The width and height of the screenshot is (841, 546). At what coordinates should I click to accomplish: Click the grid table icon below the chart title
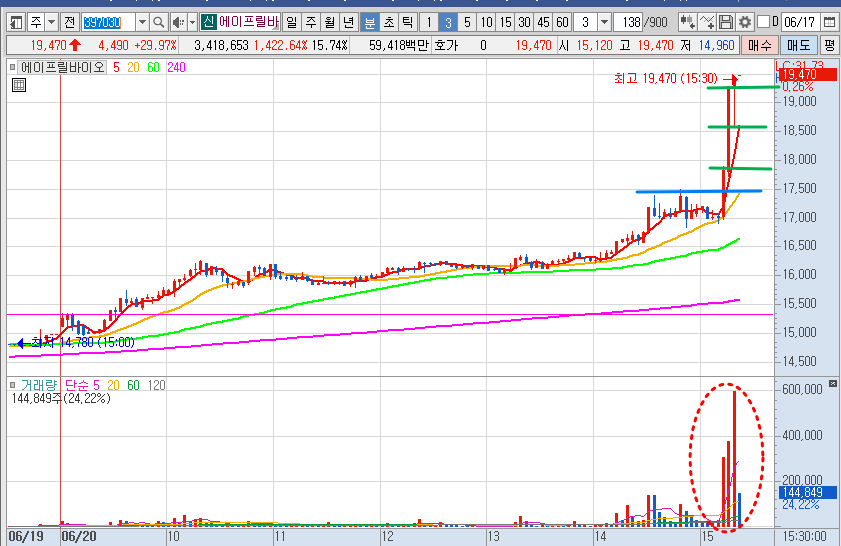(19, 85)
